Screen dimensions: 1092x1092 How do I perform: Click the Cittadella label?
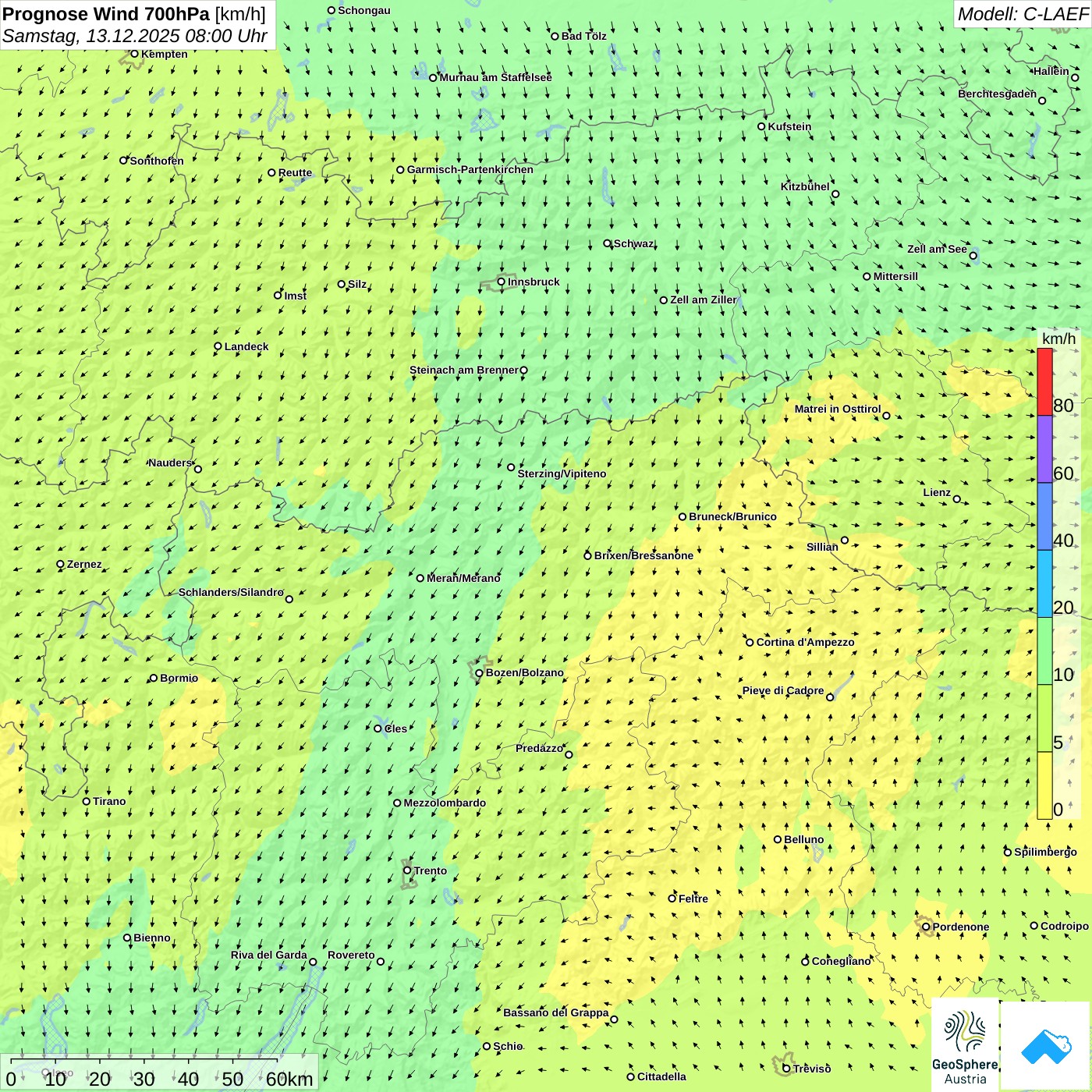tap(661, 1076)
